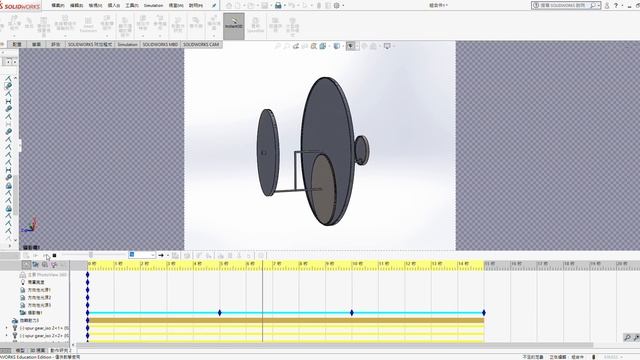Click Spring icon in motion toolbar

coord(230,256)
